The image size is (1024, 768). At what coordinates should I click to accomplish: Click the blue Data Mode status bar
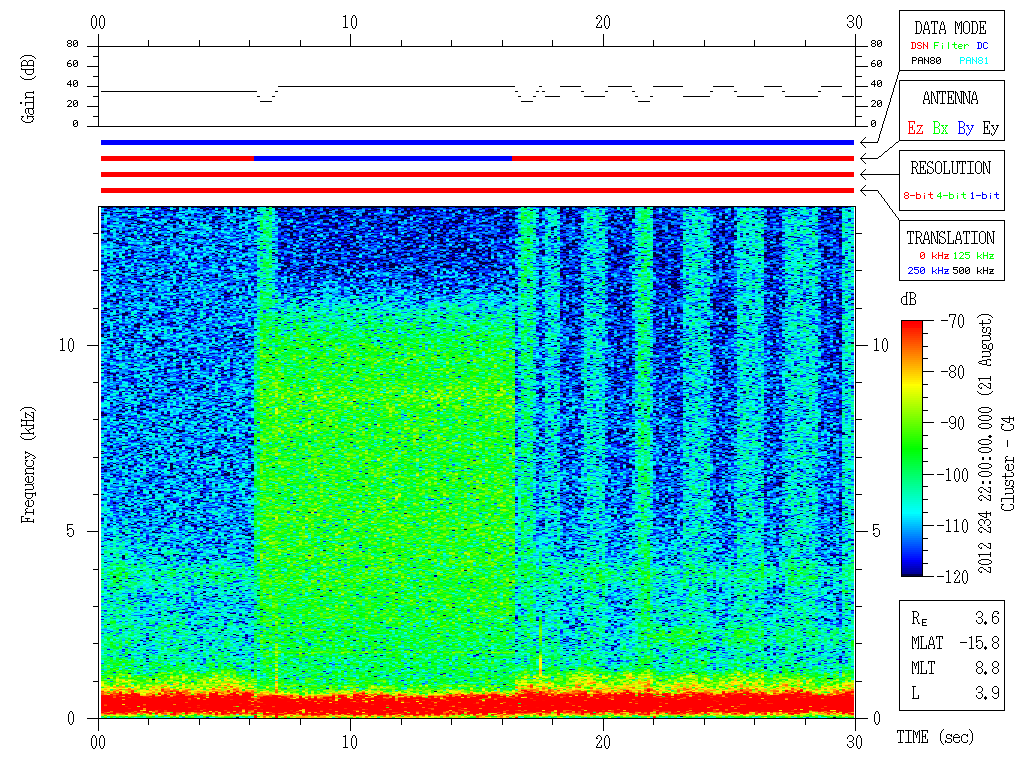(477, 142)
